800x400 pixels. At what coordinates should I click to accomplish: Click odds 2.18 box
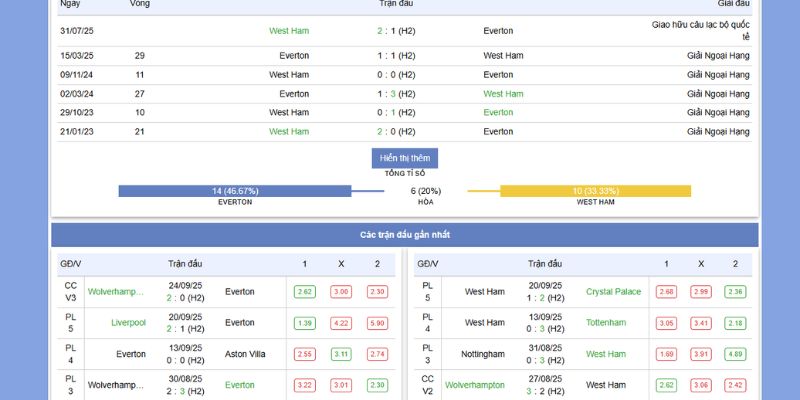coord(735,323)
